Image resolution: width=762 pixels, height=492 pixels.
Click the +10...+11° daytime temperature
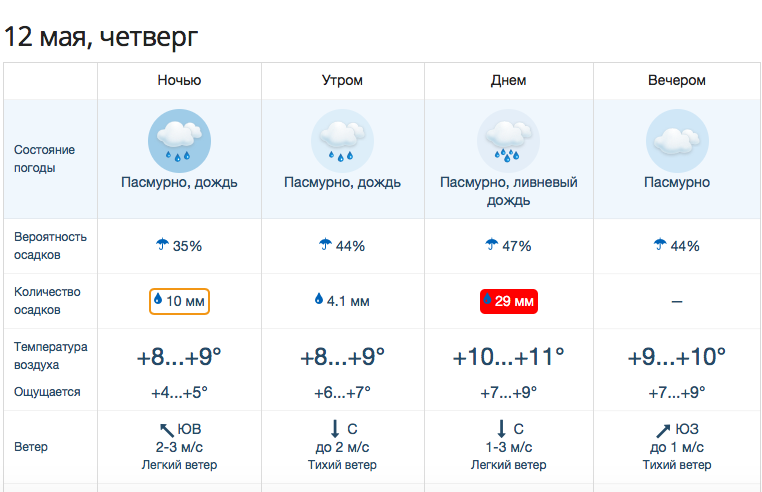[508, 357]
